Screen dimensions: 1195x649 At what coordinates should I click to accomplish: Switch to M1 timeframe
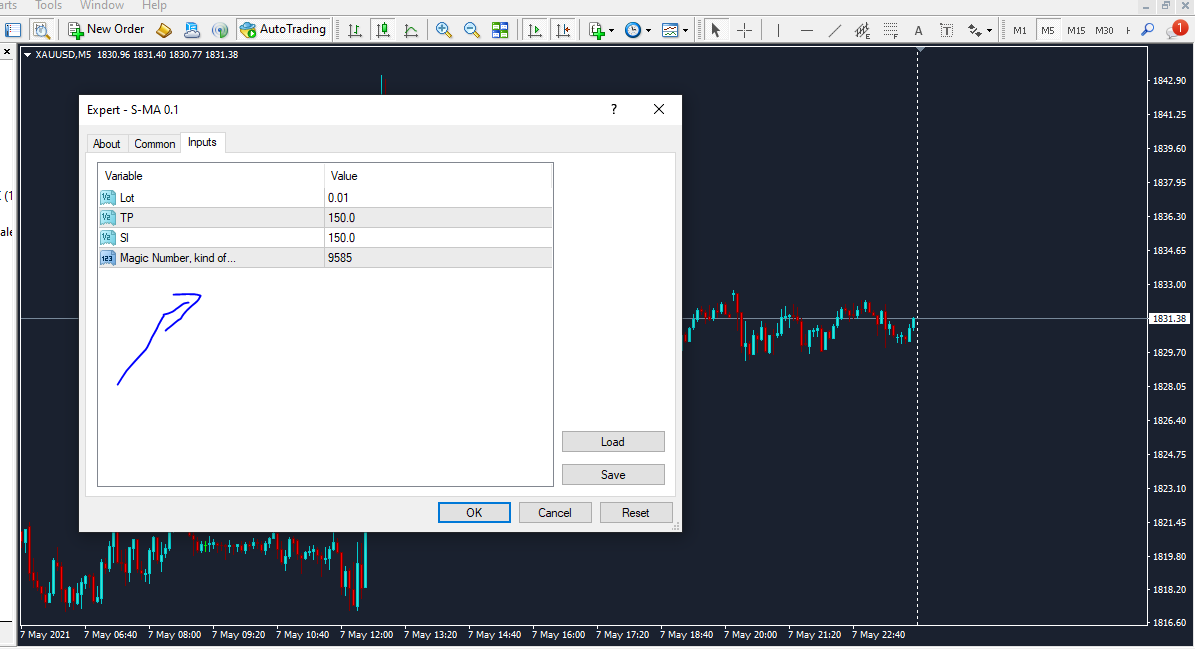(1020, 30)
